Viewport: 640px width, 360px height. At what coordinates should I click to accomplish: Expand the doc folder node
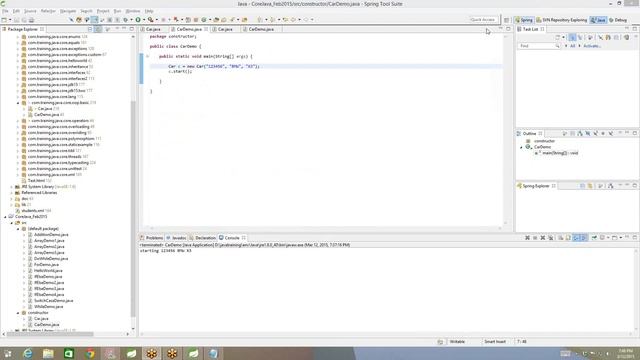(11, 199)
